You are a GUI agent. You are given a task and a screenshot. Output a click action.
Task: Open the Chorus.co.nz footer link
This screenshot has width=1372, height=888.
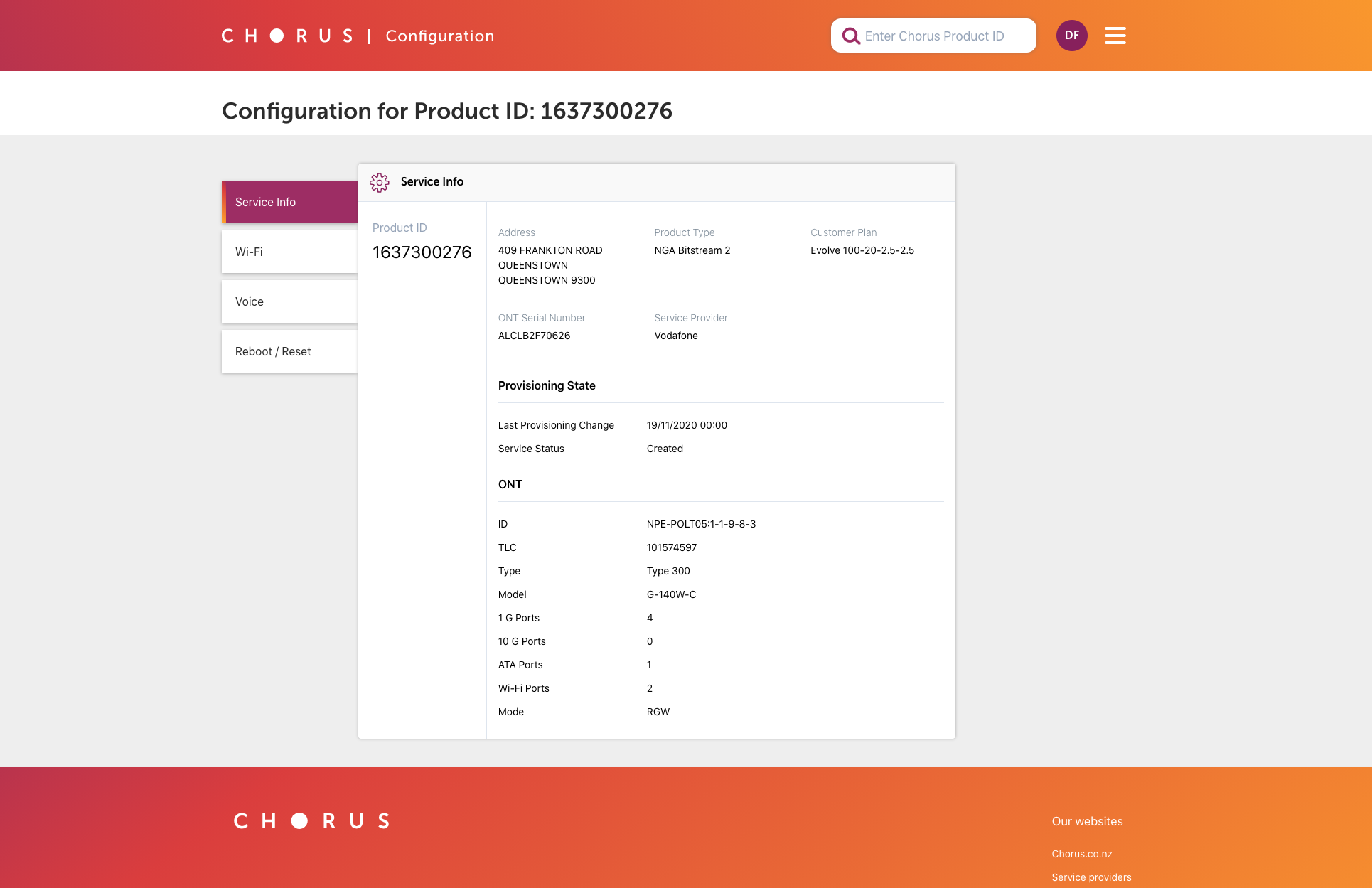pos(1081,854)
